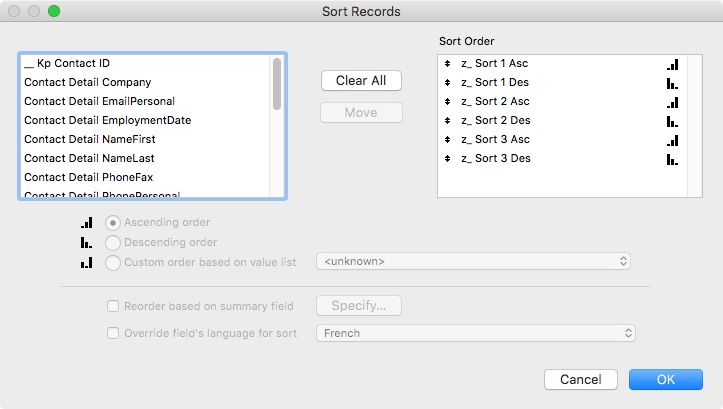This screenshot has height=409, width=723.
Task: Click icon left of Custom order option
Action: 87,263
